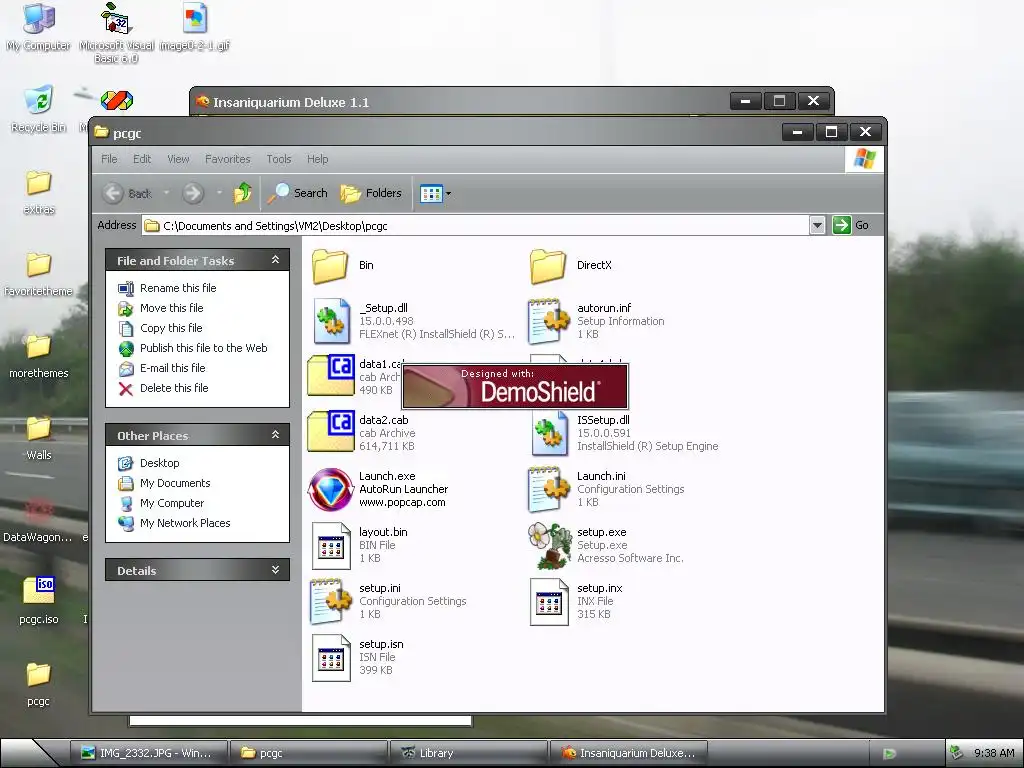Select the data2.cab archive icon
The height and width of the screenshot is (768, 1024).
click(330, 432)
